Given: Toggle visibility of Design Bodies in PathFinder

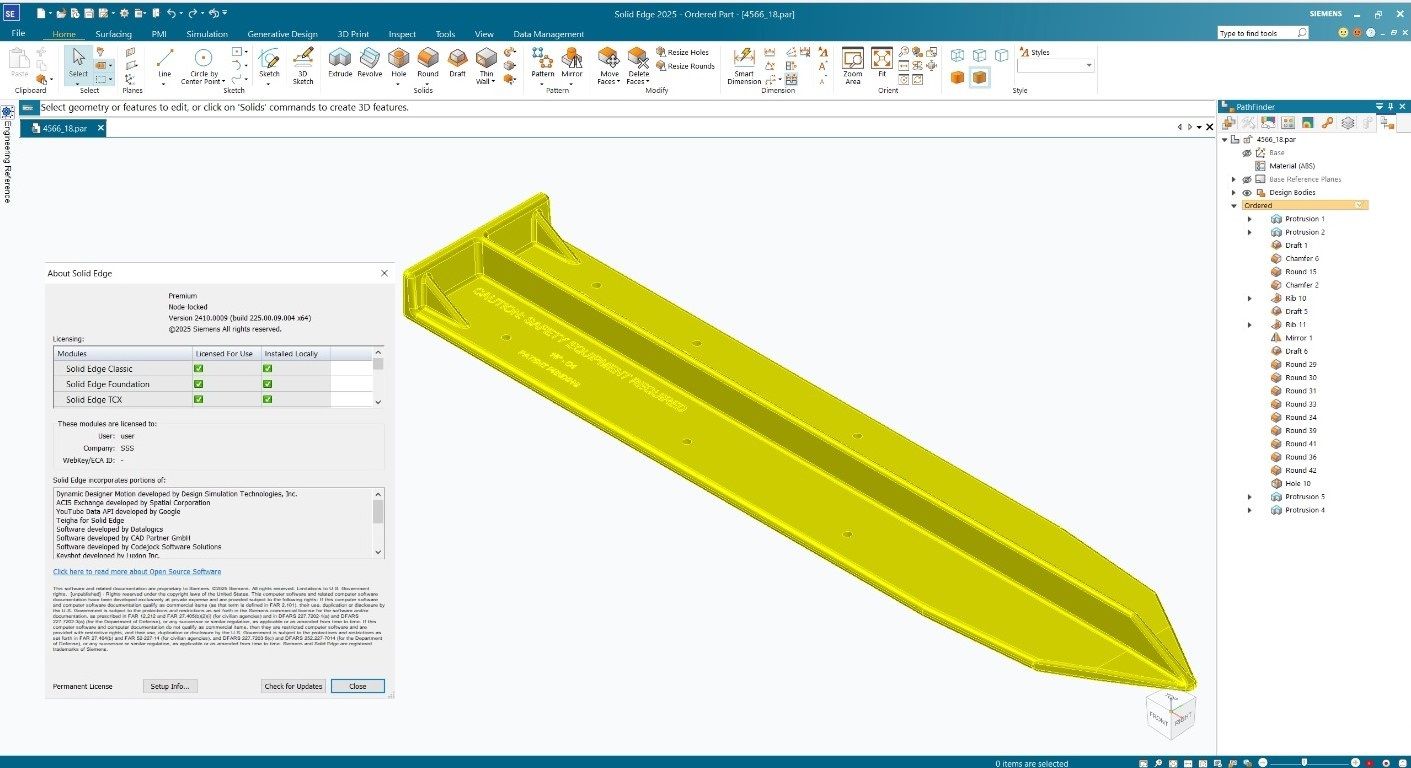Looking at the screenshot, I should point(1247,192).
